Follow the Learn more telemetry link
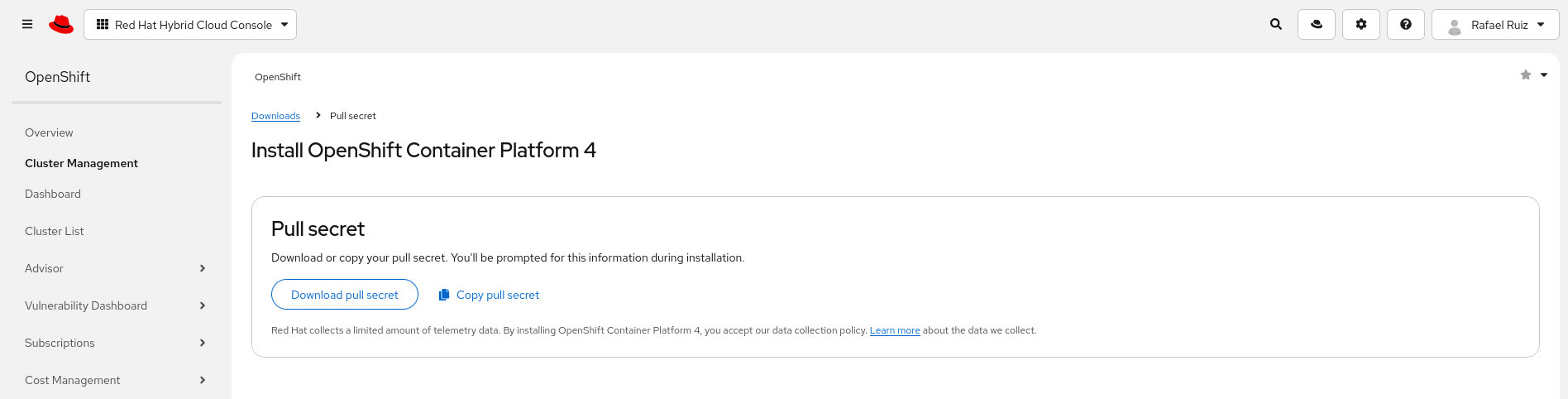The image size is (1568, 399). [895, 330]
